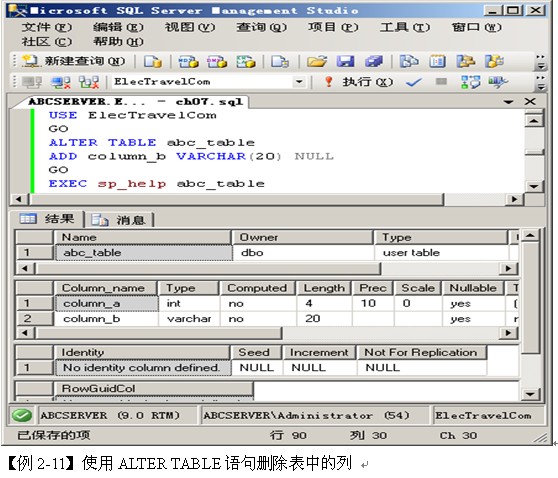Switch to the 结果 results tab
Screen dimensions: 558x478
[x=47, y=219]
